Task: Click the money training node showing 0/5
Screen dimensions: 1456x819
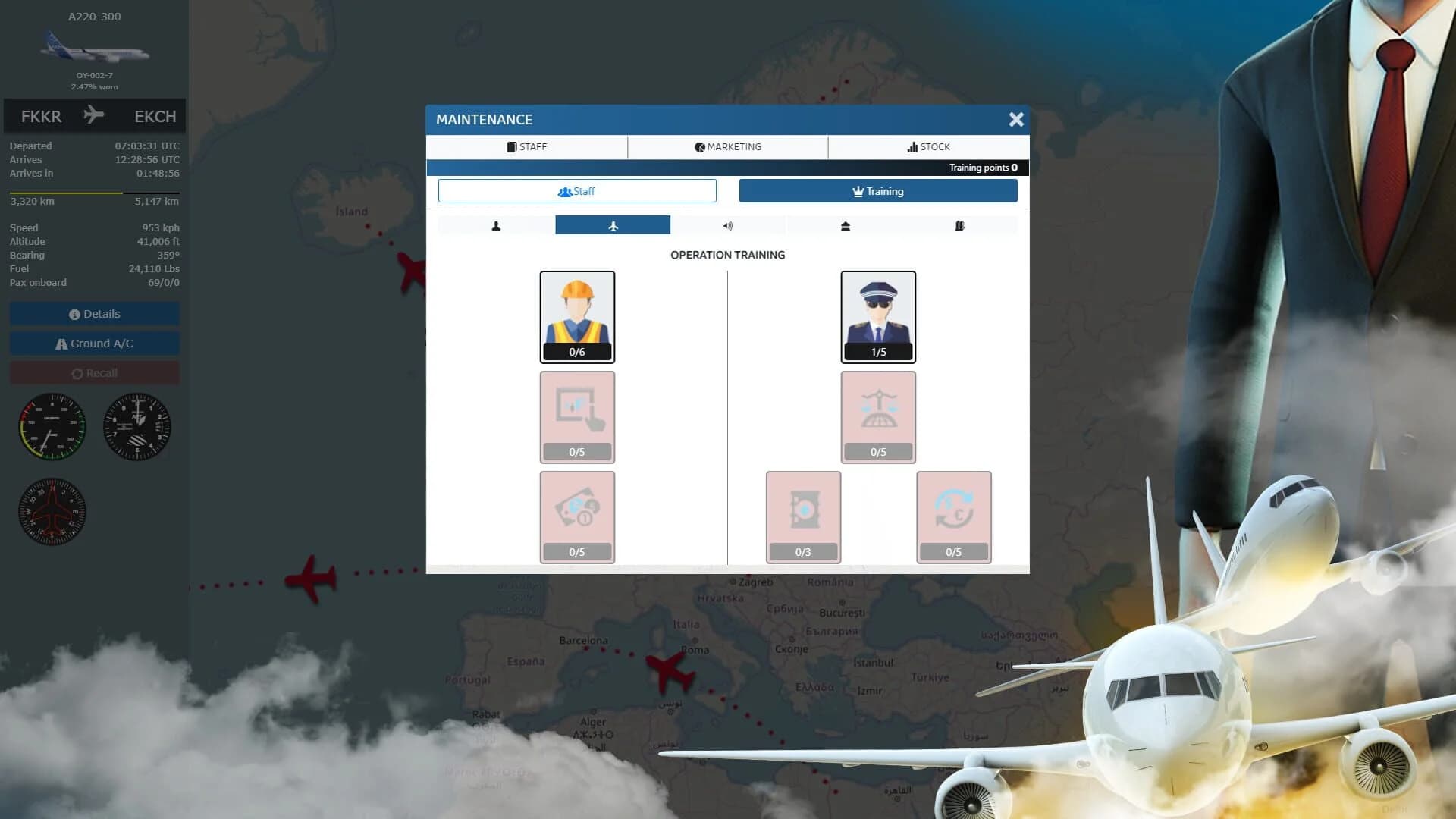Action: [x=577, y=516]
